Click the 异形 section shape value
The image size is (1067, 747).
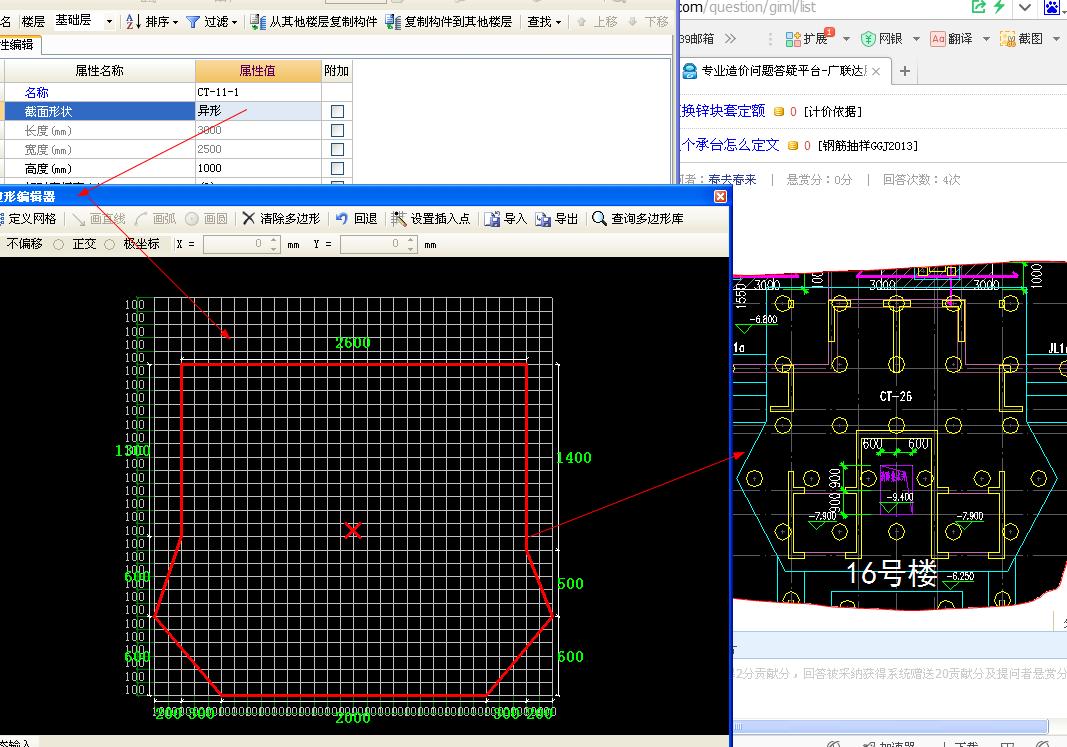click(258, 111)
